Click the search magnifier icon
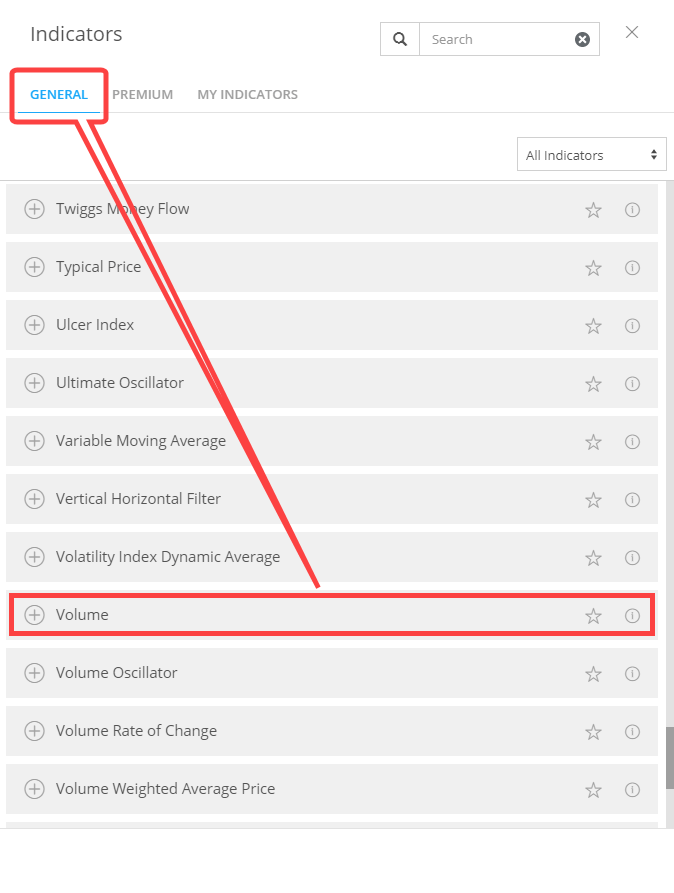 tap(399, 38)
